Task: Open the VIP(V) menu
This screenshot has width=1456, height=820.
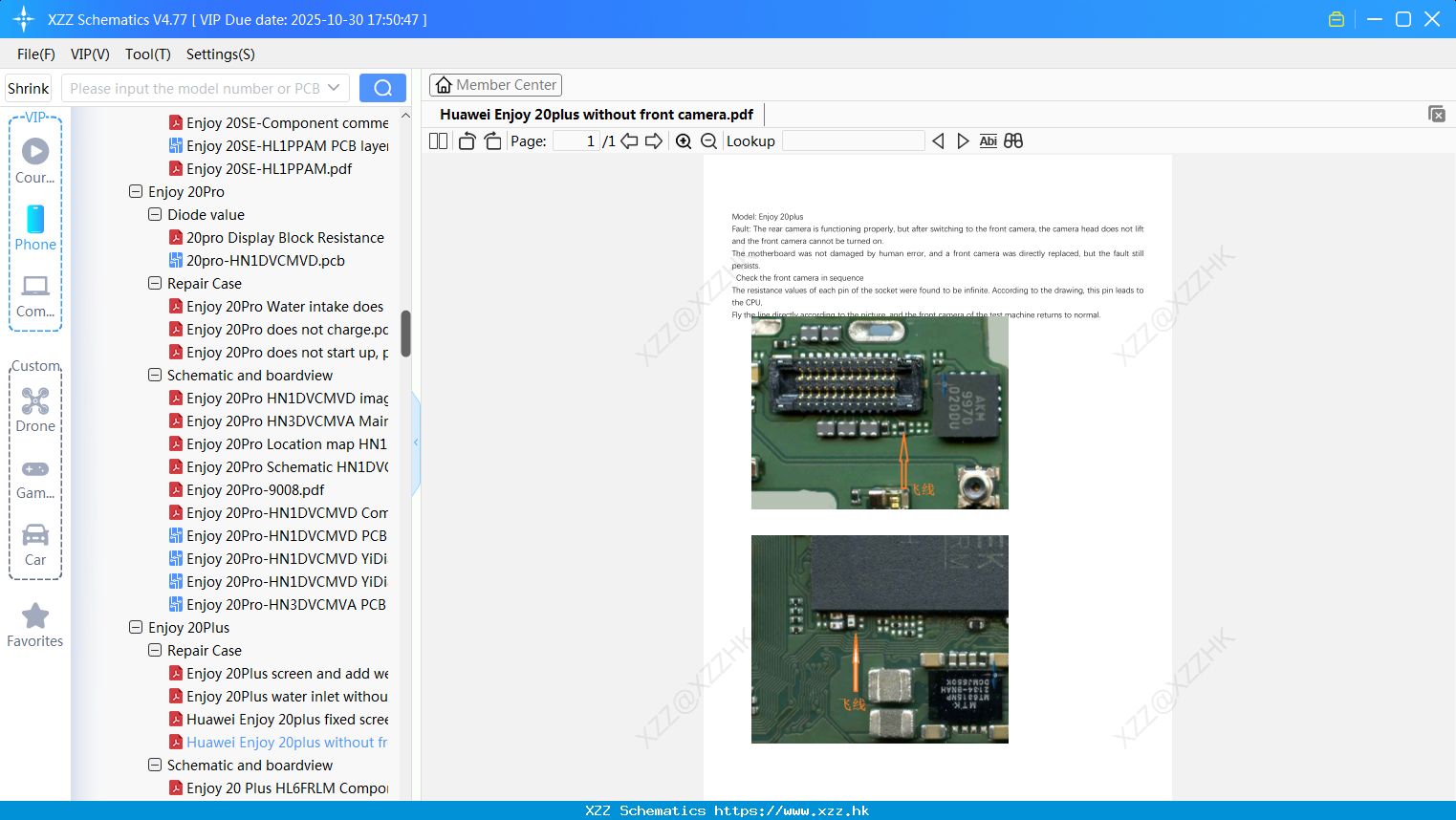Action: click(x=90, y=54)
